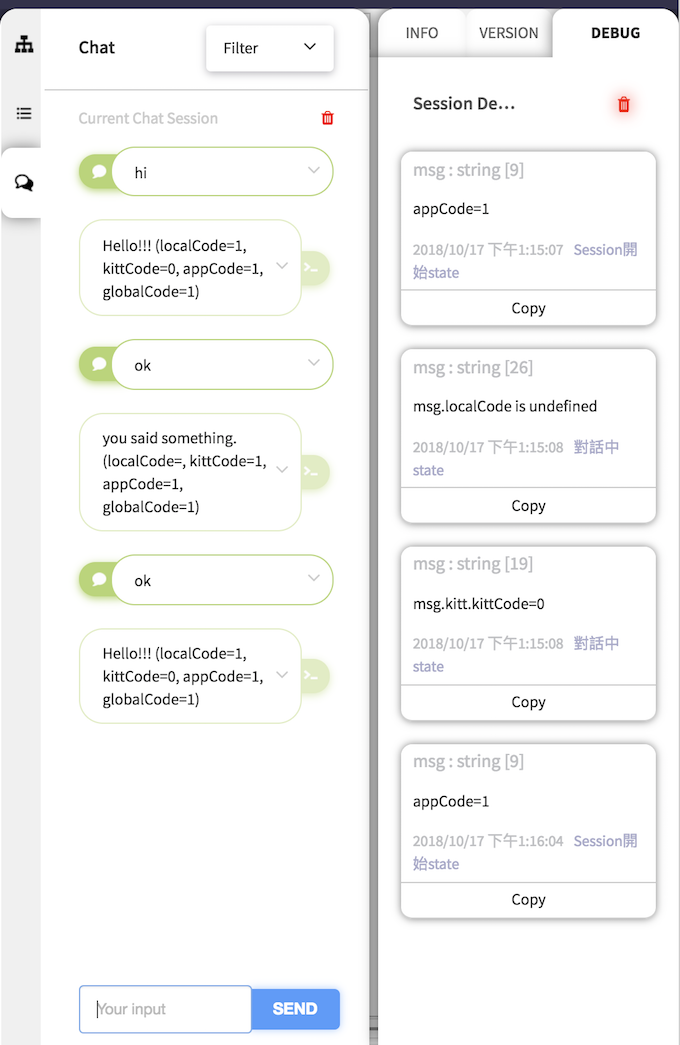Switch to the INFO tab

[422, 33]
